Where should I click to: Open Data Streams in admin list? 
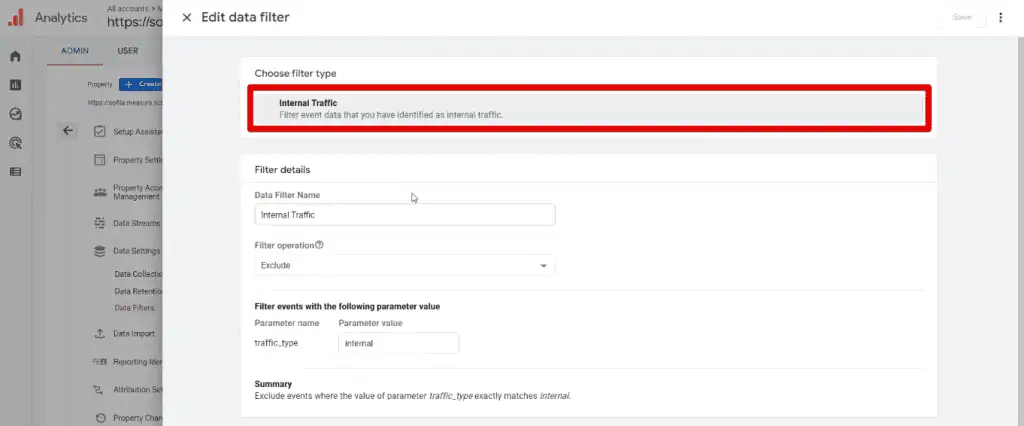(x=136, y=223)
